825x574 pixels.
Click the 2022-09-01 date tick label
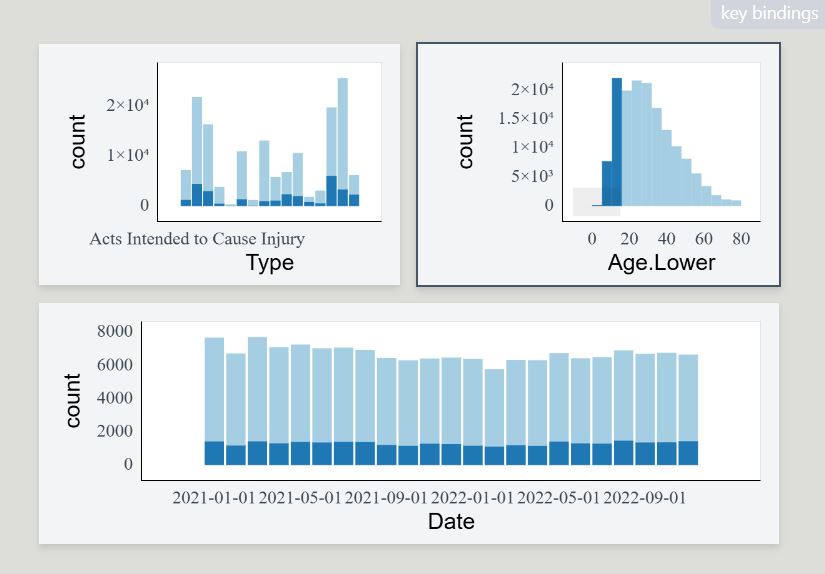point(644,497)
